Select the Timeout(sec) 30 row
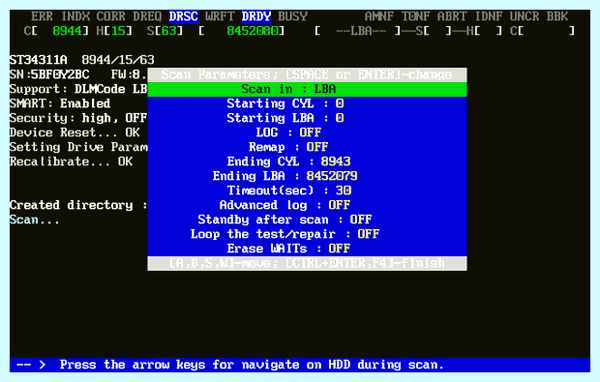Screen dimensions: 600x382 tap(307, 191)
